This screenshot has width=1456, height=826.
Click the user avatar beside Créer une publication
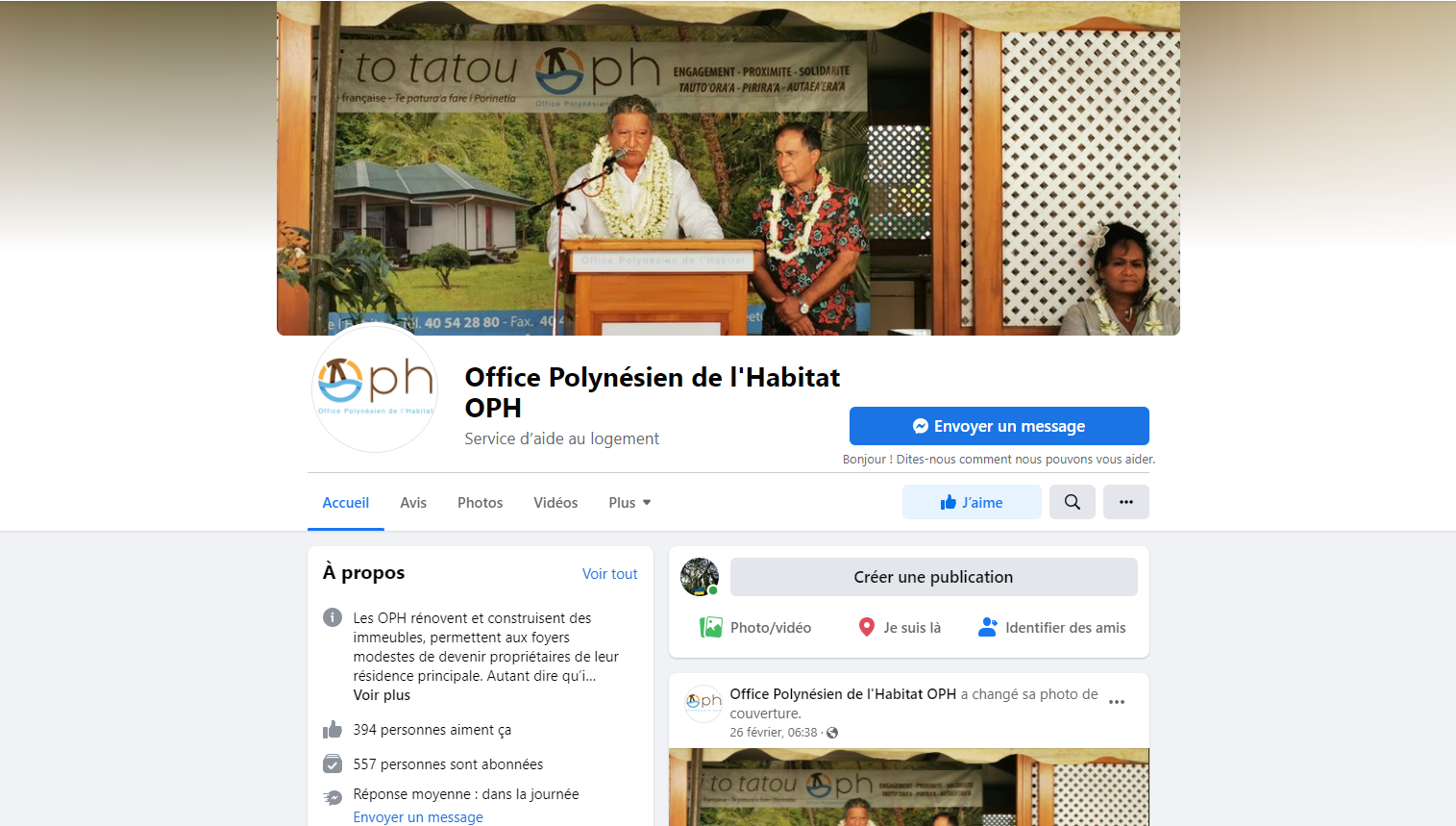pyautogui.click(x=700, y=577)
